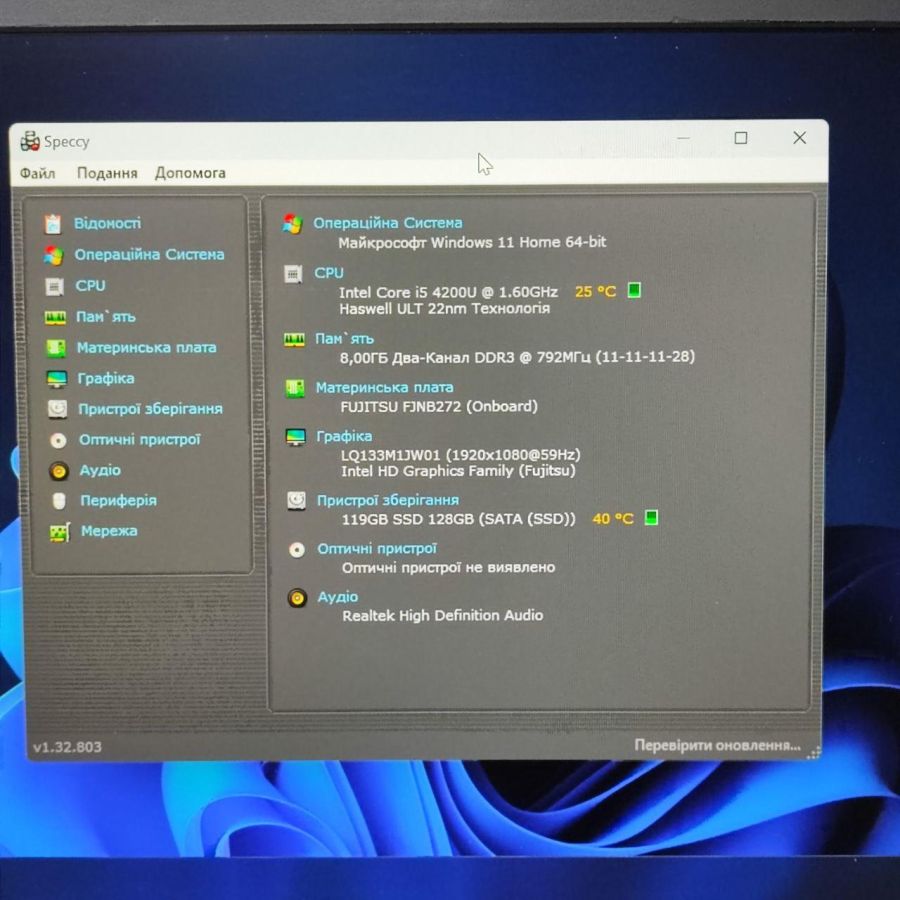Viewport: 900px width, 900px height.
Task: Click version v1.32.803 label
Action: [67, 747]
